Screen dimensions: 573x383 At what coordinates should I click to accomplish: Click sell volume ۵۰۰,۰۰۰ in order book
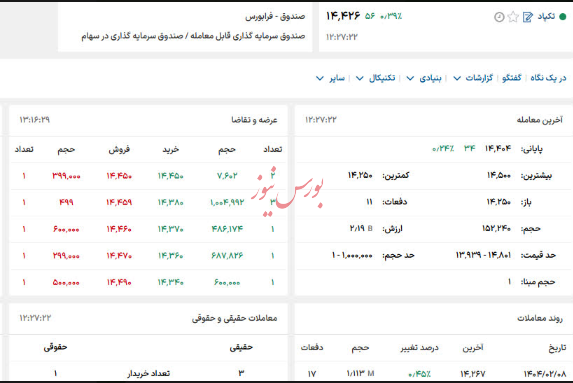(66, 282)
